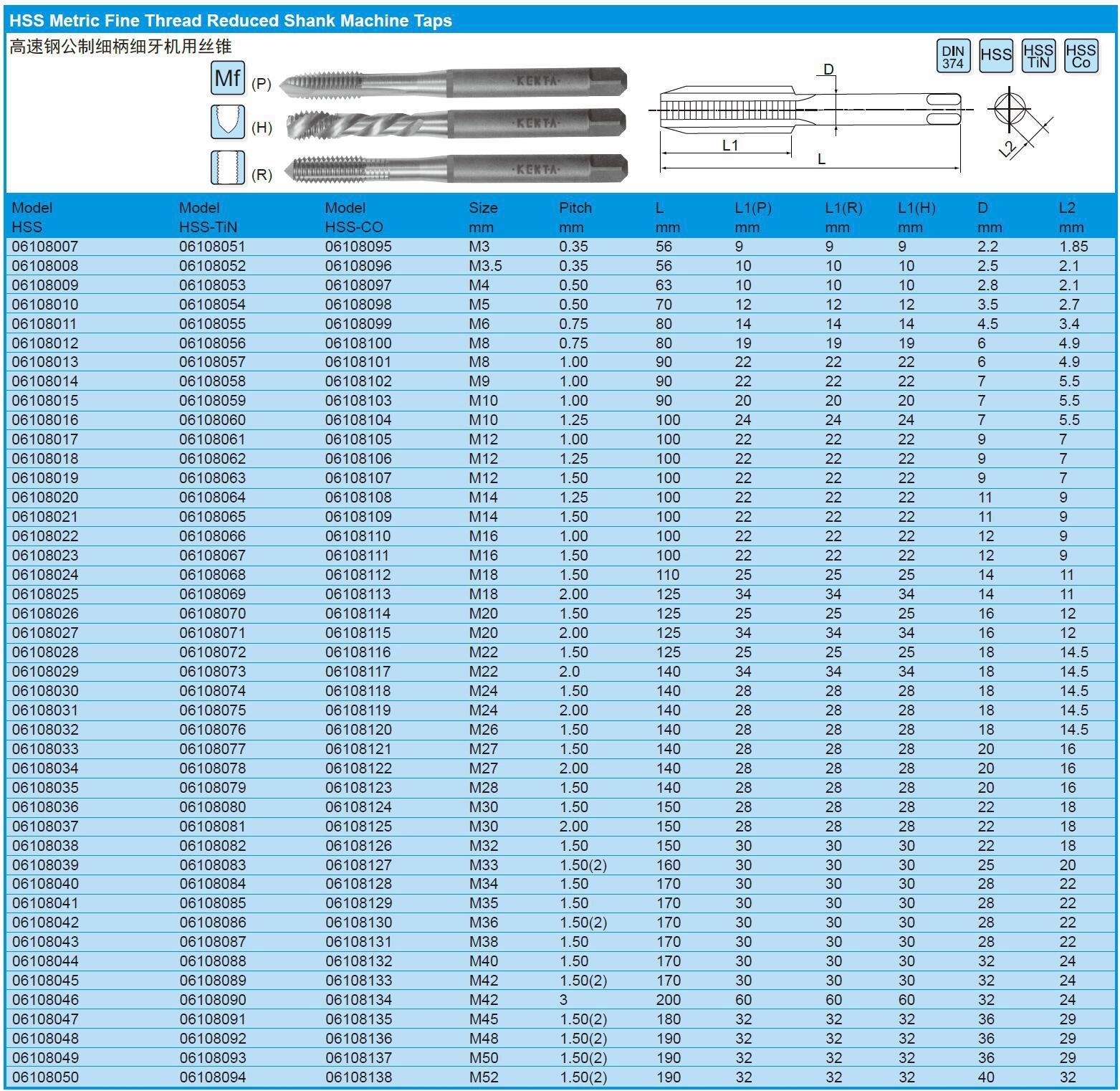Click the HSS TiN coating badge
1120x1091 pixels.
point(1038,56)
